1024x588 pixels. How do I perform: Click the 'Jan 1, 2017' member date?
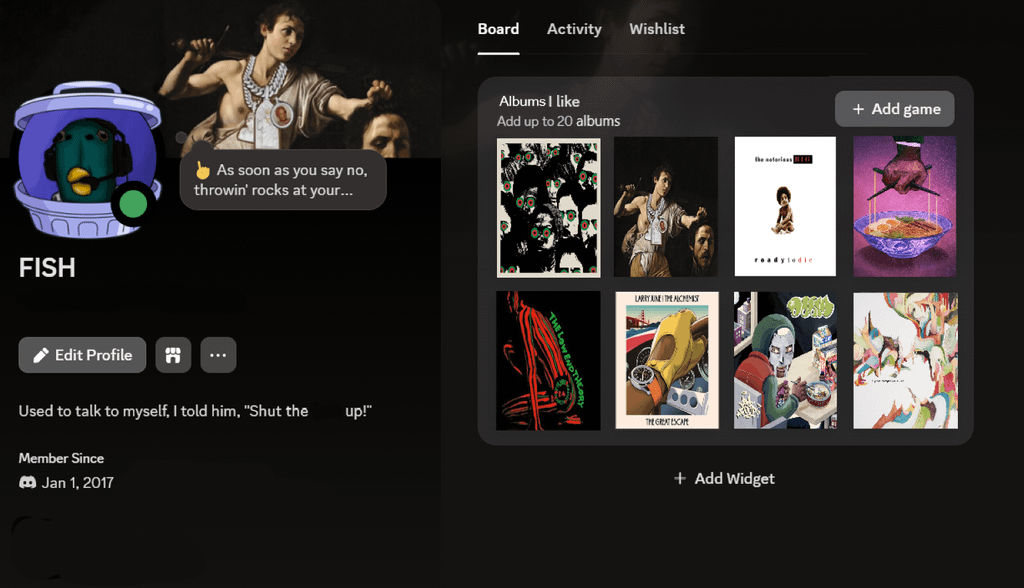pyautogui.click(x=78, y=483)
